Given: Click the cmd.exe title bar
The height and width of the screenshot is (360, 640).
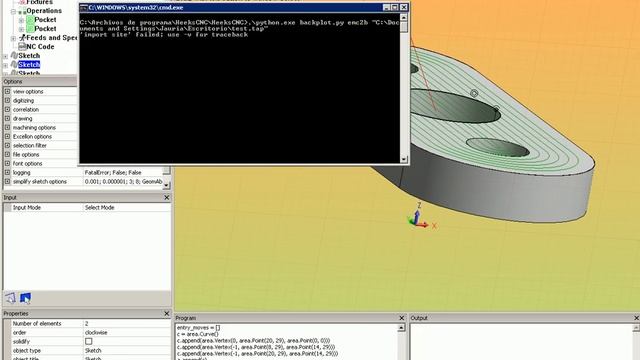Looking at the screenshot, I should coord(244,7).
